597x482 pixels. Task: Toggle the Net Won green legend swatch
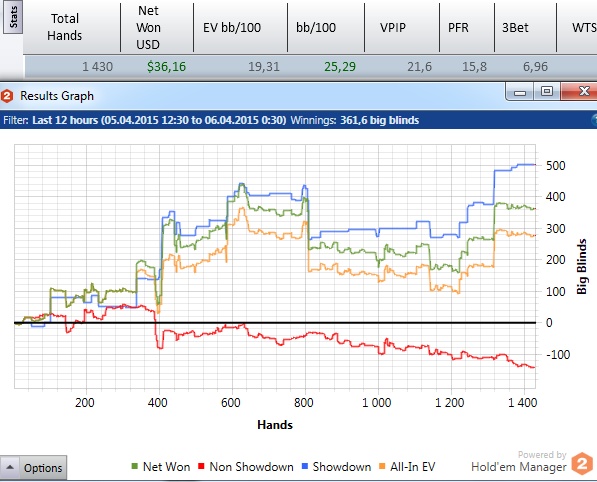coord(134,466)
